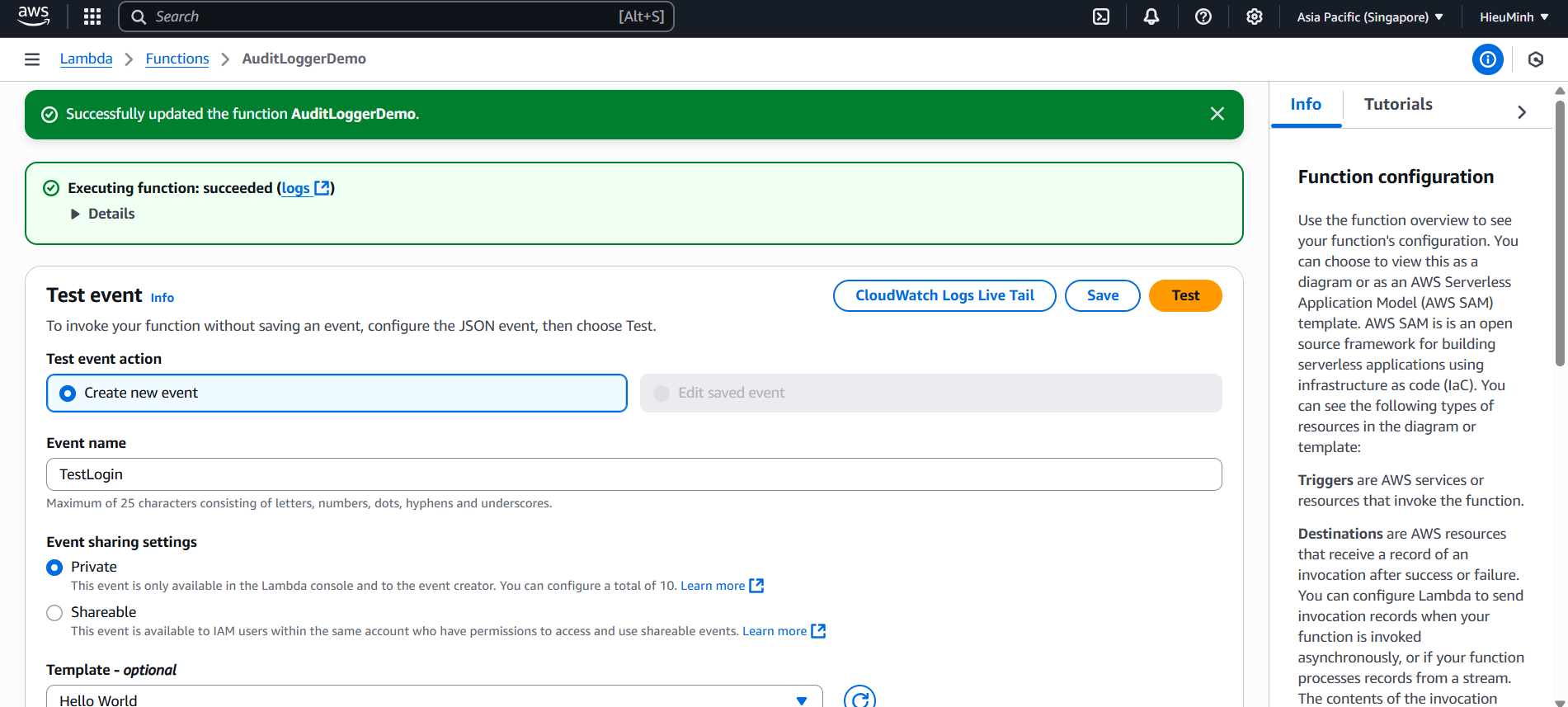Click the green success check icon

click(x=49, y=115)
